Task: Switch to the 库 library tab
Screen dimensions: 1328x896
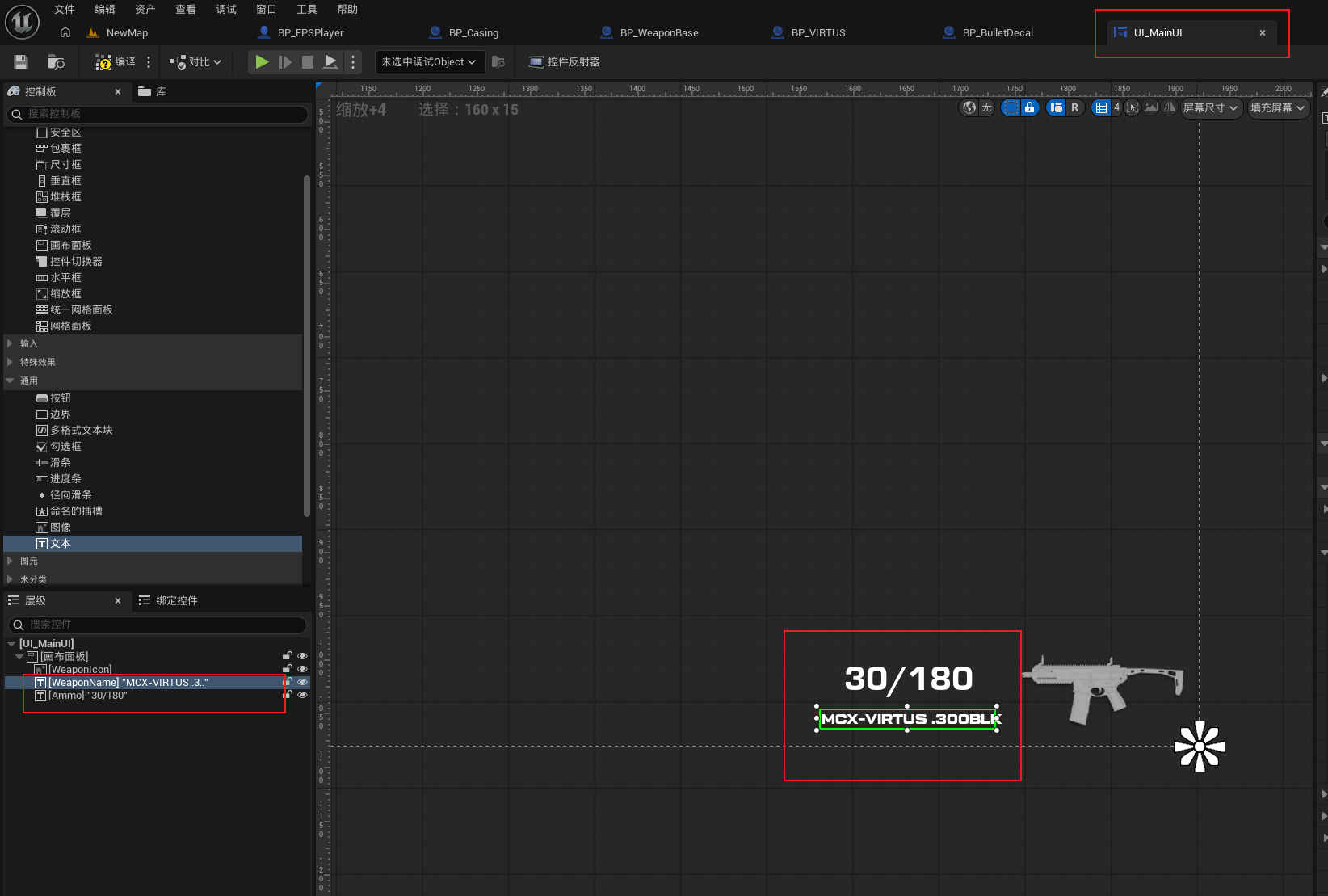Action: (x=153, y=92)
